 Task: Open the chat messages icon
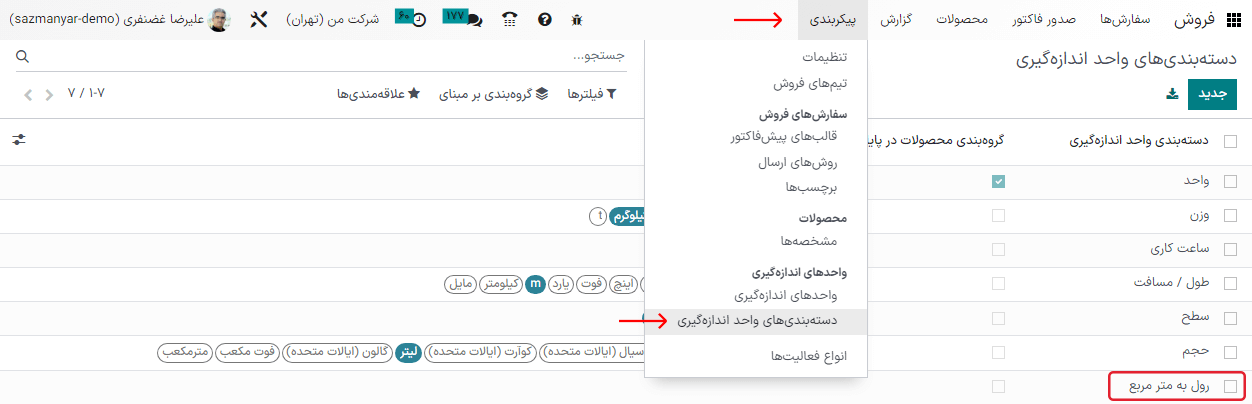tap(462, 18)
